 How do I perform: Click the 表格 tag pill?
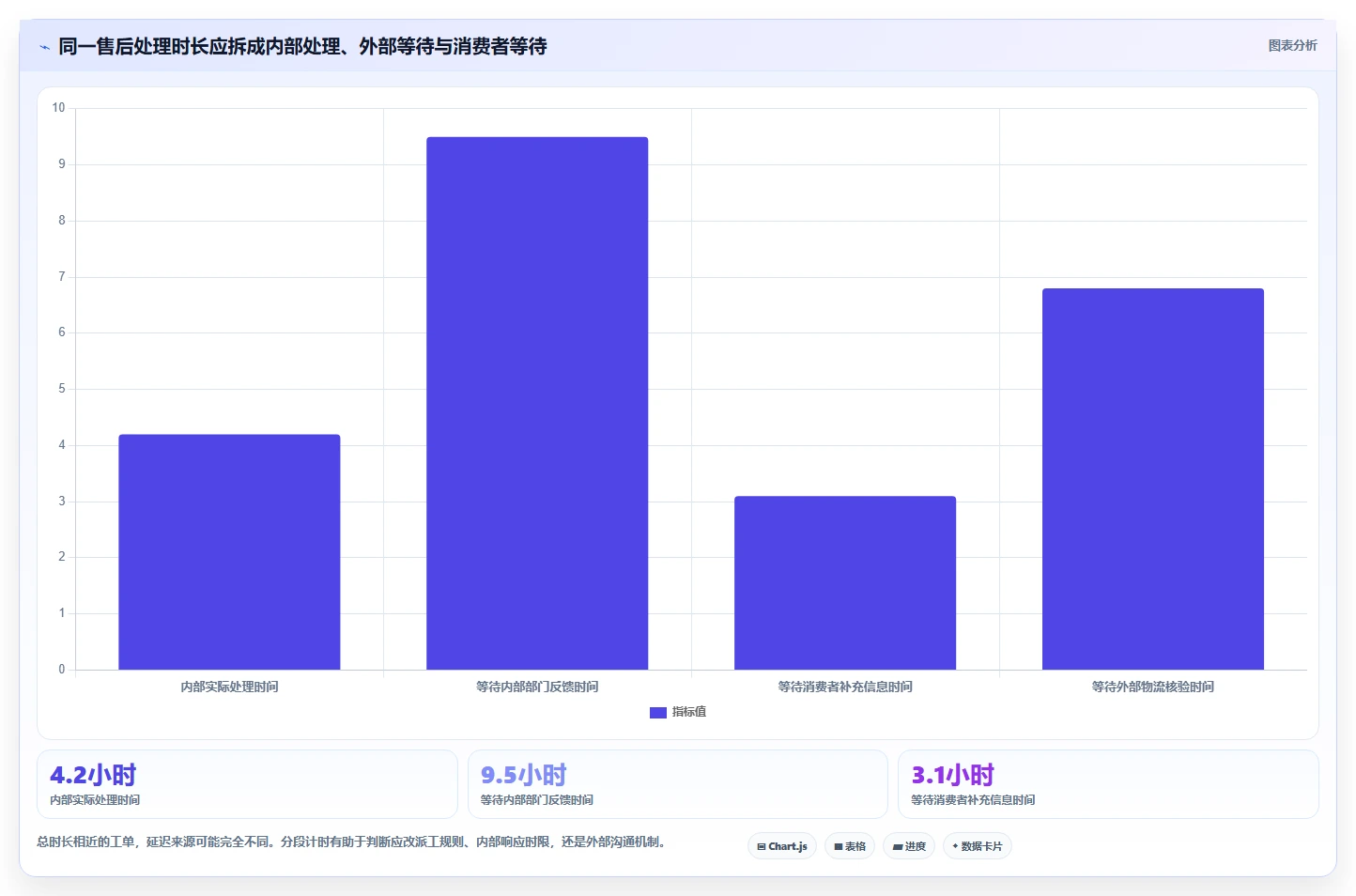pyautogui.click(x=850, y=846)
